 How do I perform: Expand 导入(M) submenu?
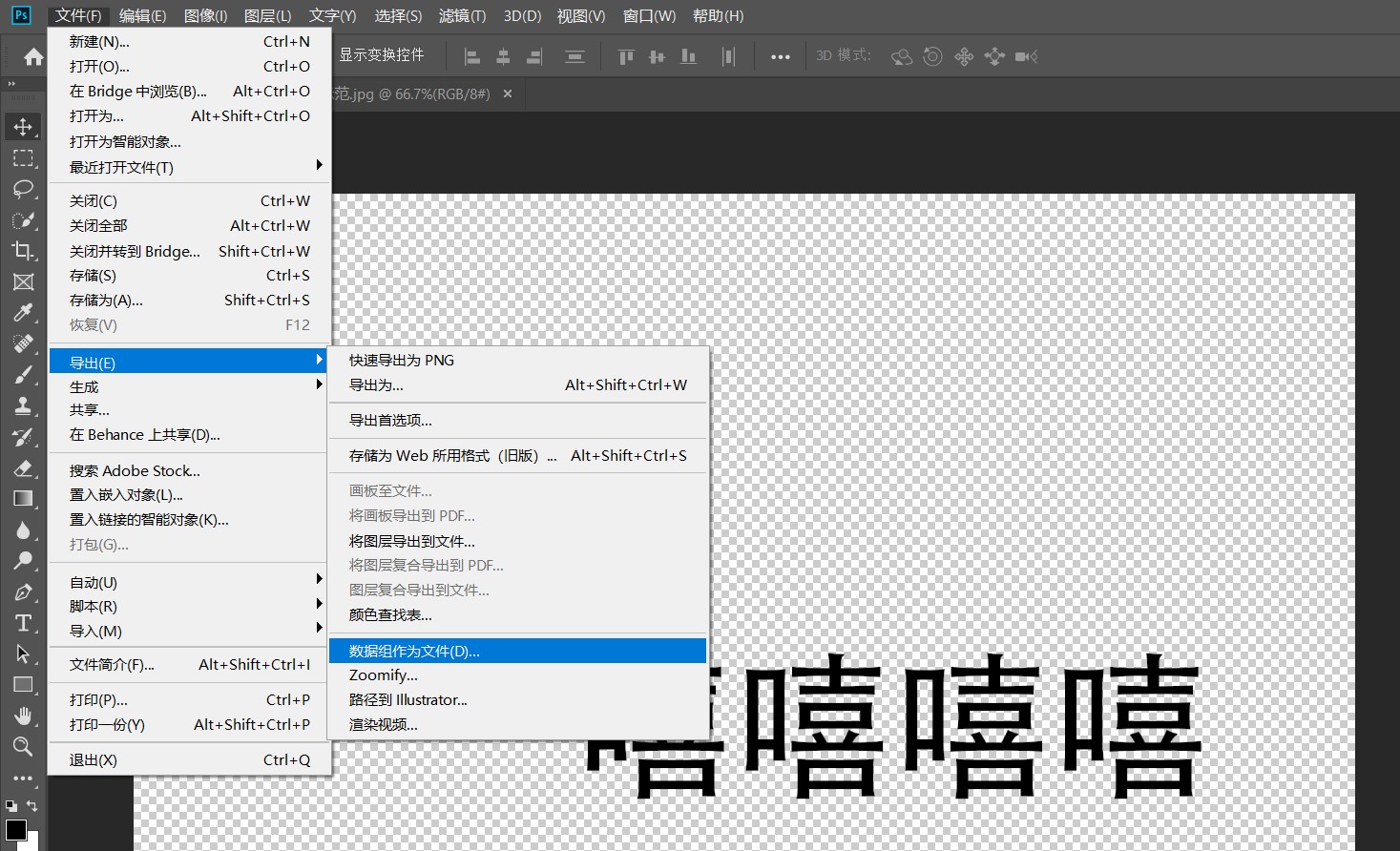coord(190,631)
